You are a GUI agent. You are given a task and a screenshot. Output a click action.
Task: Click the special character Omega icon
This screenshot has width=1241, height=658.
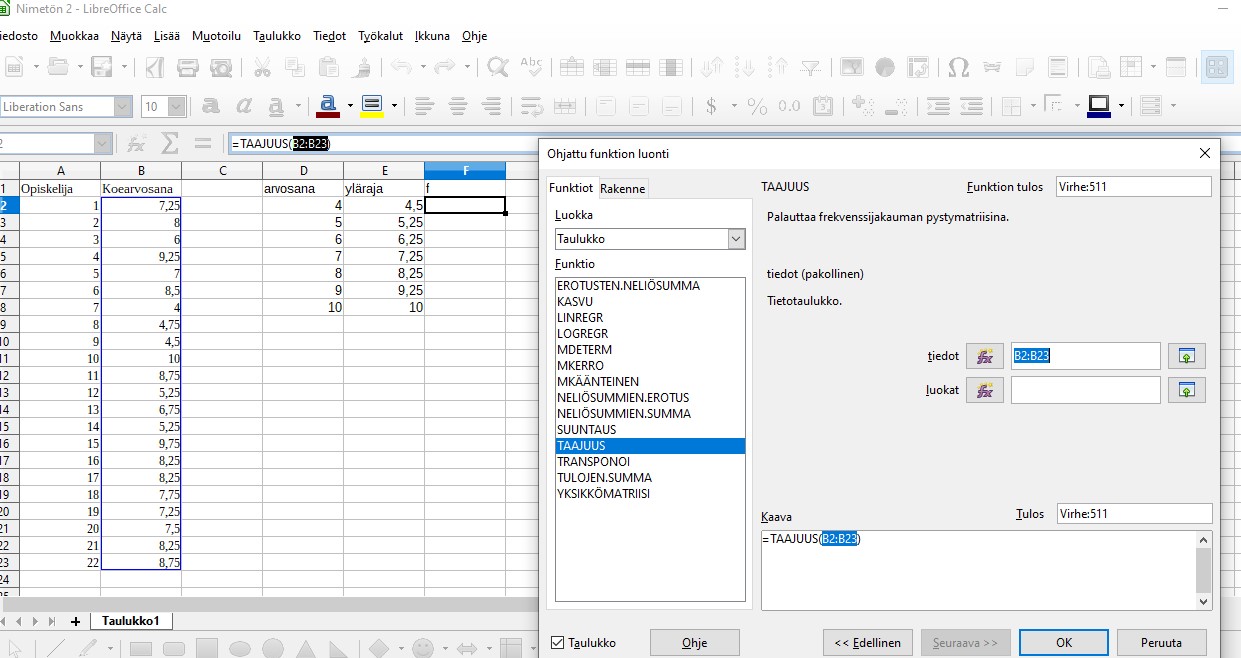pos(958,67)
